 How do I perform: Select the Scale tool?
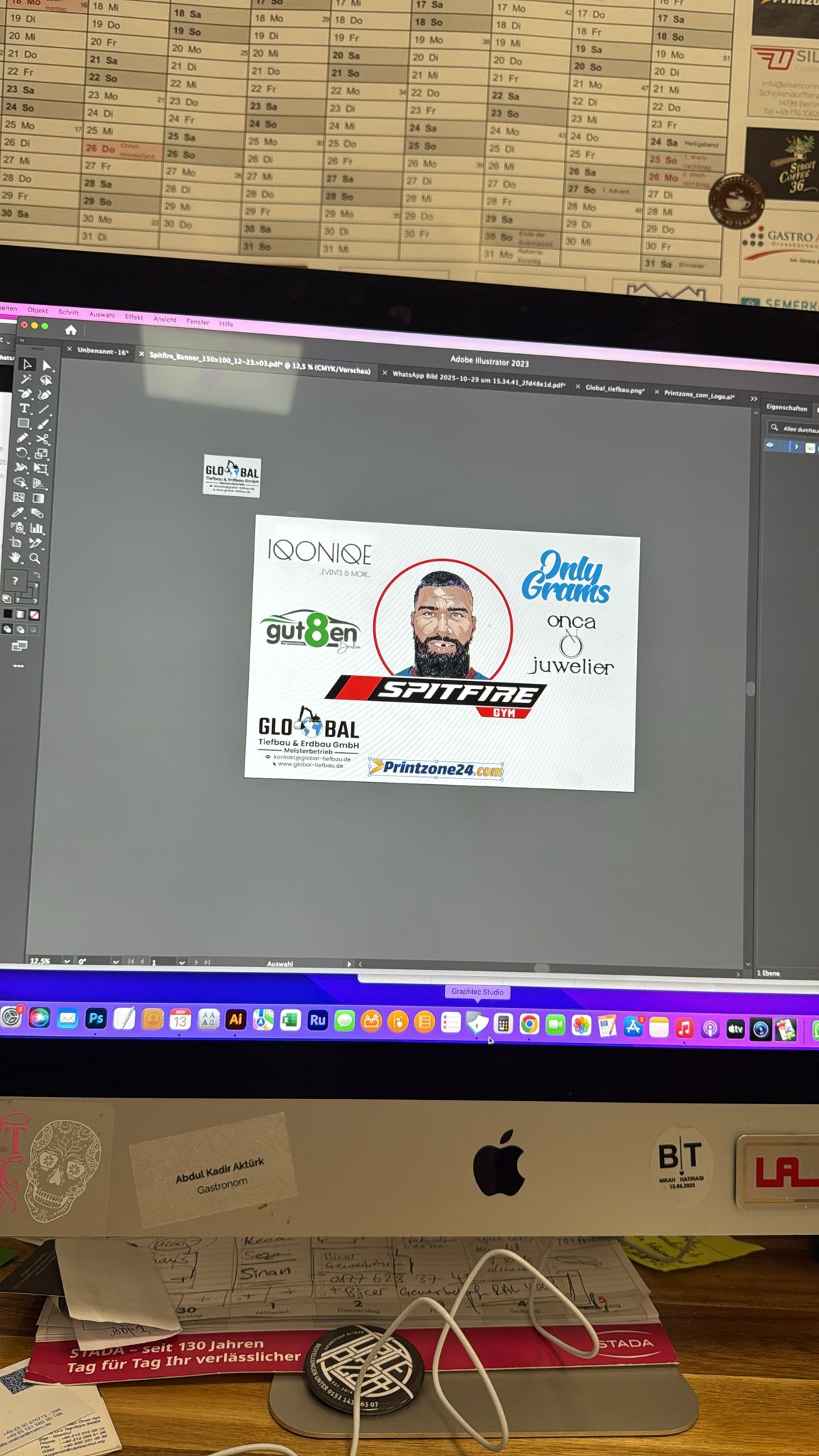click(41, 453)
